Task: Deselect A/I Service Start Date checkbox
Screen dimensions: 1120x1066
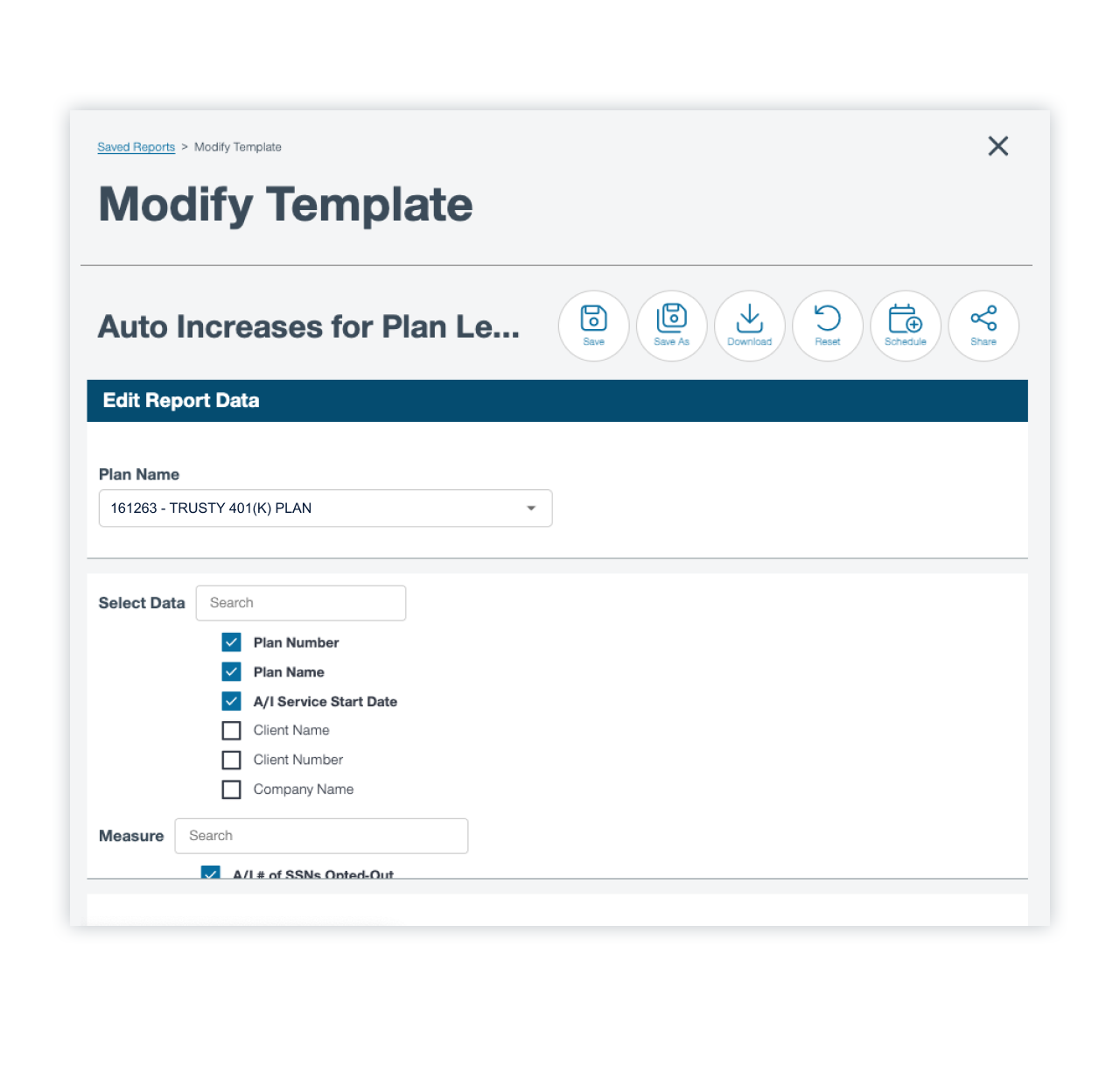Action: pos(231,701)
